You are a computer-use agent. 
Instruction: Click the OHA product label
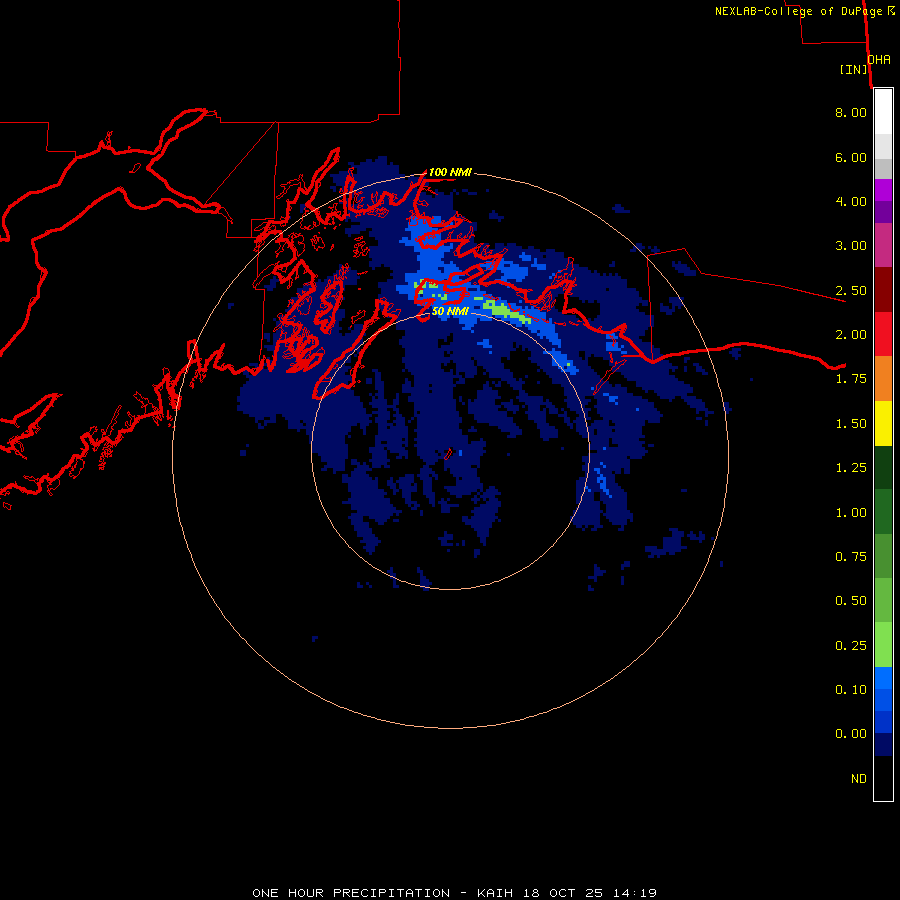click(x=879, y=60)
